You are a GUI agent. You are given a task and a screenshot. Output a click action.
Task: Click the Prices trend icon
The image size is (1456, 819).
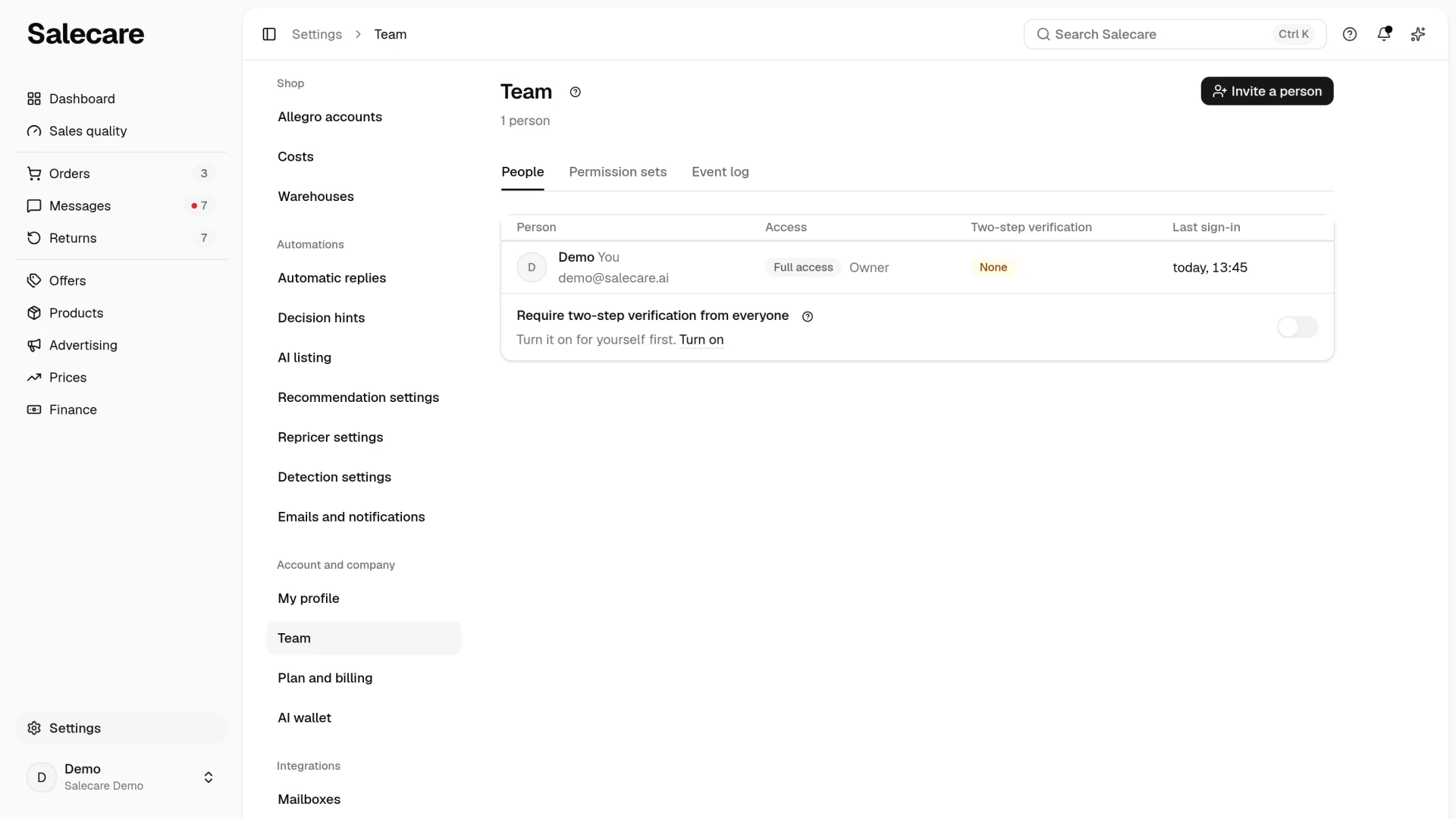(x=34, y=378)
